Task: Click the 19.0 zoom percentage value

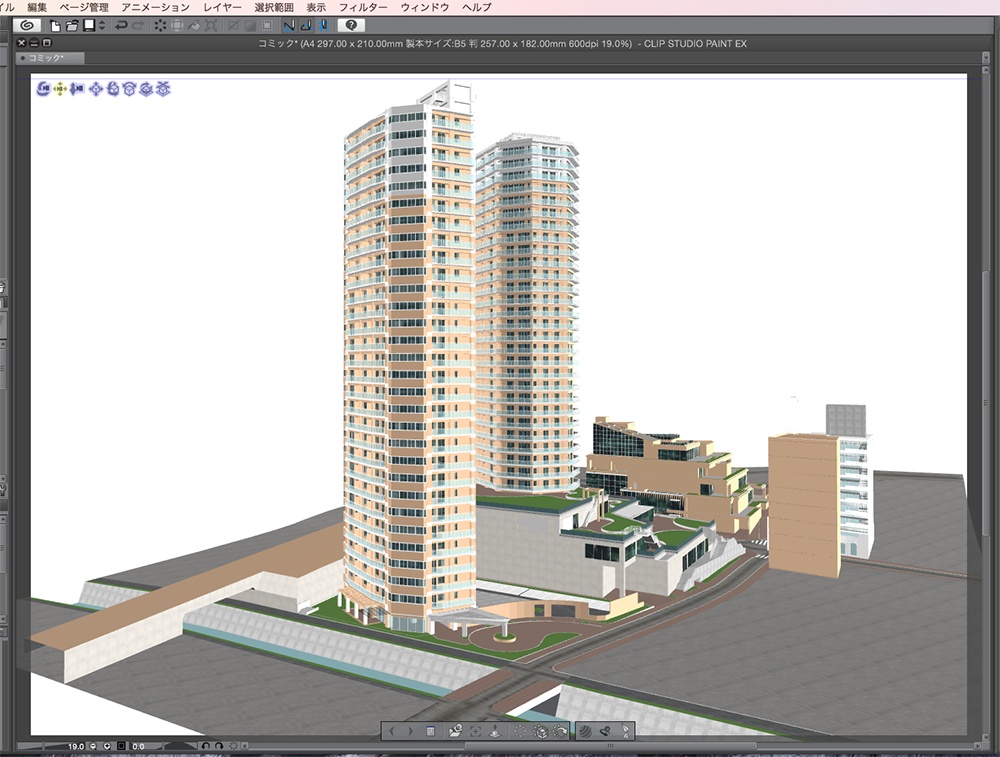Action: [x=76, y=746]
